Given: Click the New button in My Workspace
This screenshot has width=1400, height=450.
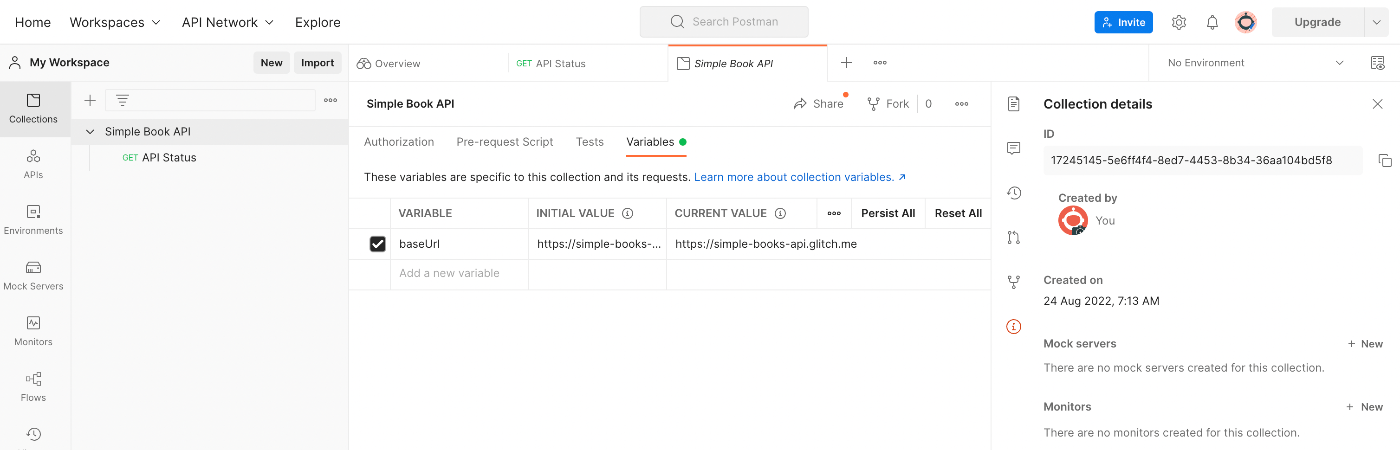Looking at the screenshot, I should (x=272, y=62).
